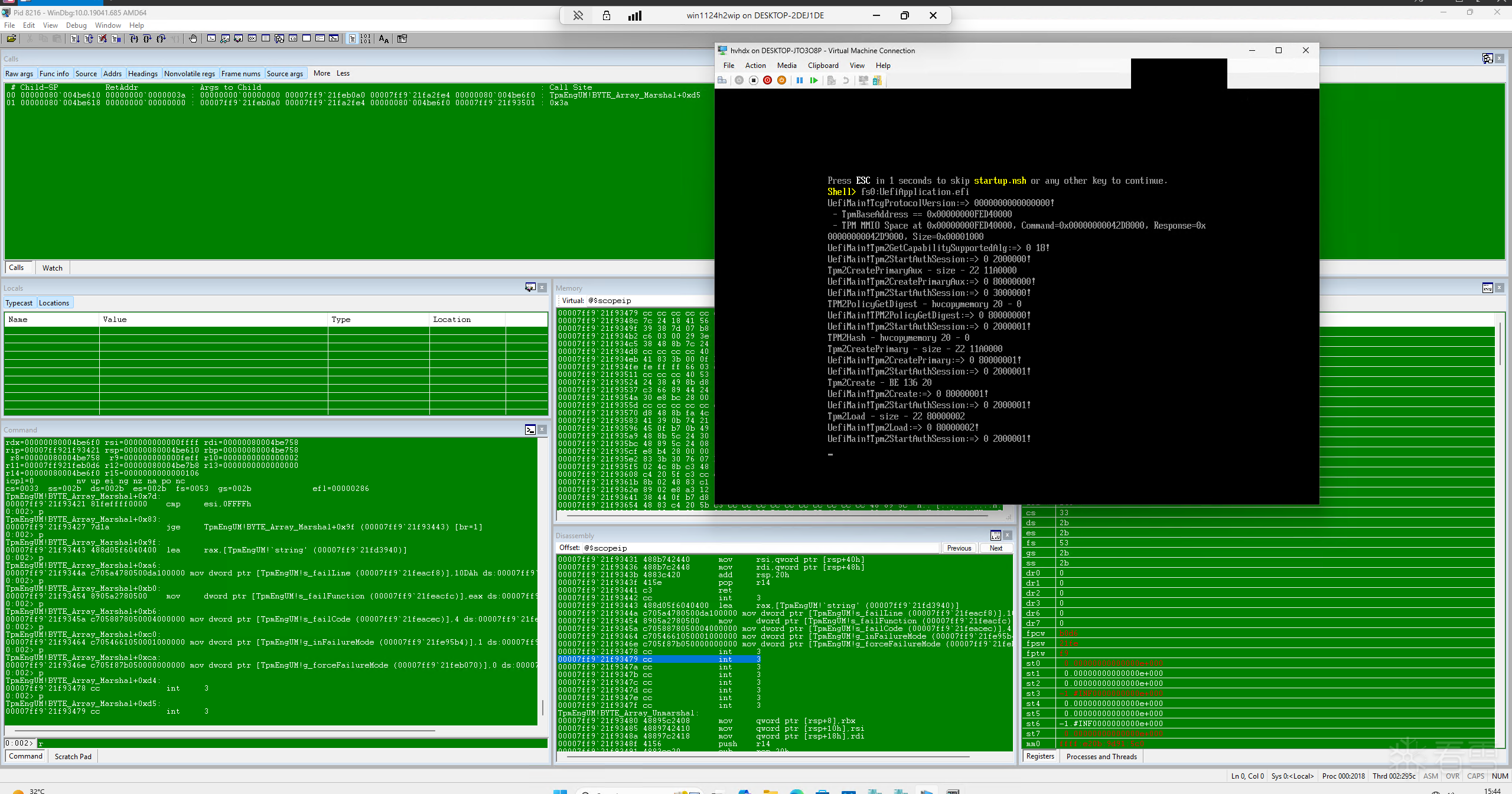Click the hand breakpoint icon

[x=193, y=39]
